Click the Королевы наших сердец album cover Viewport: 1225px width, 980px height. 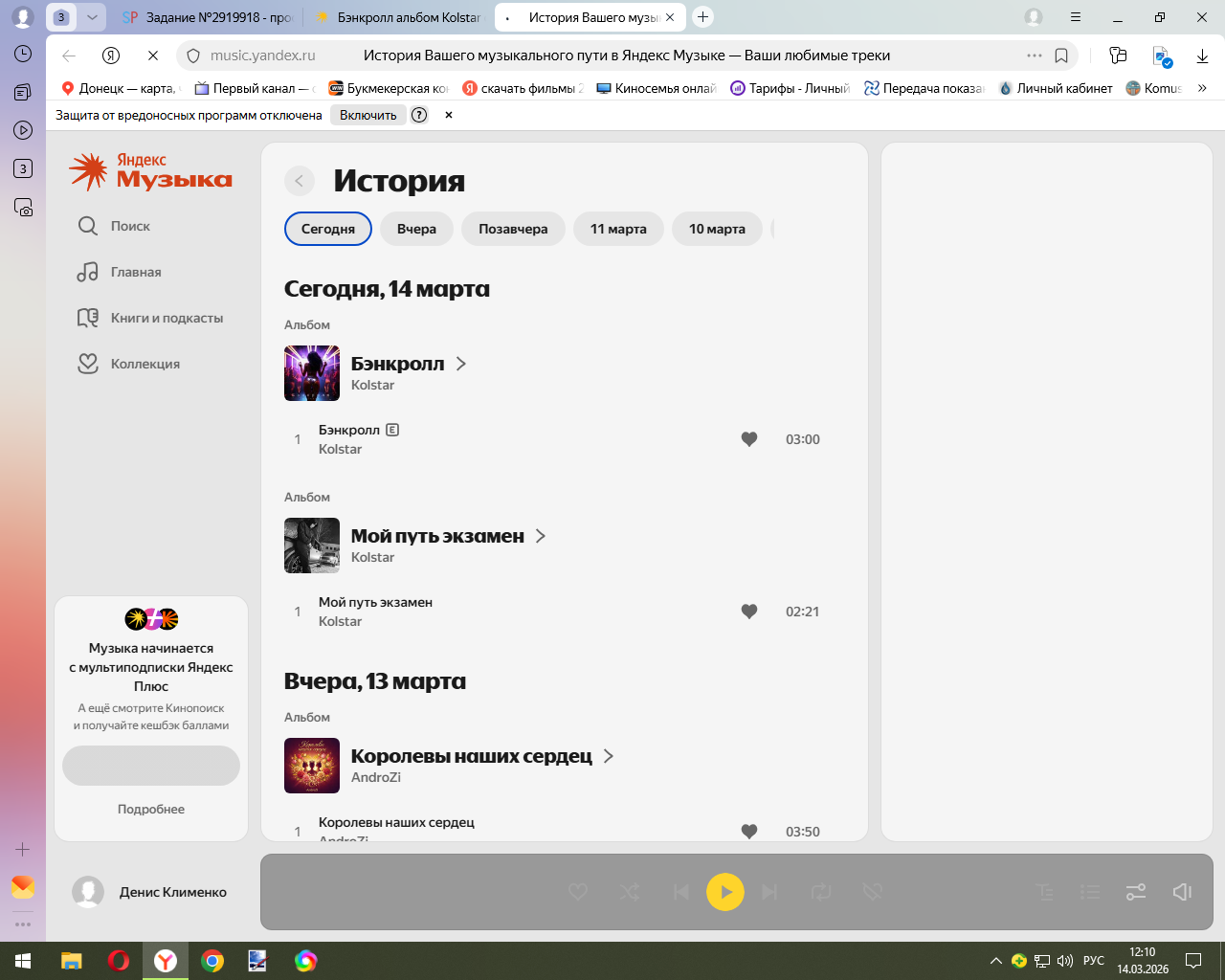[x=312, y=766]
